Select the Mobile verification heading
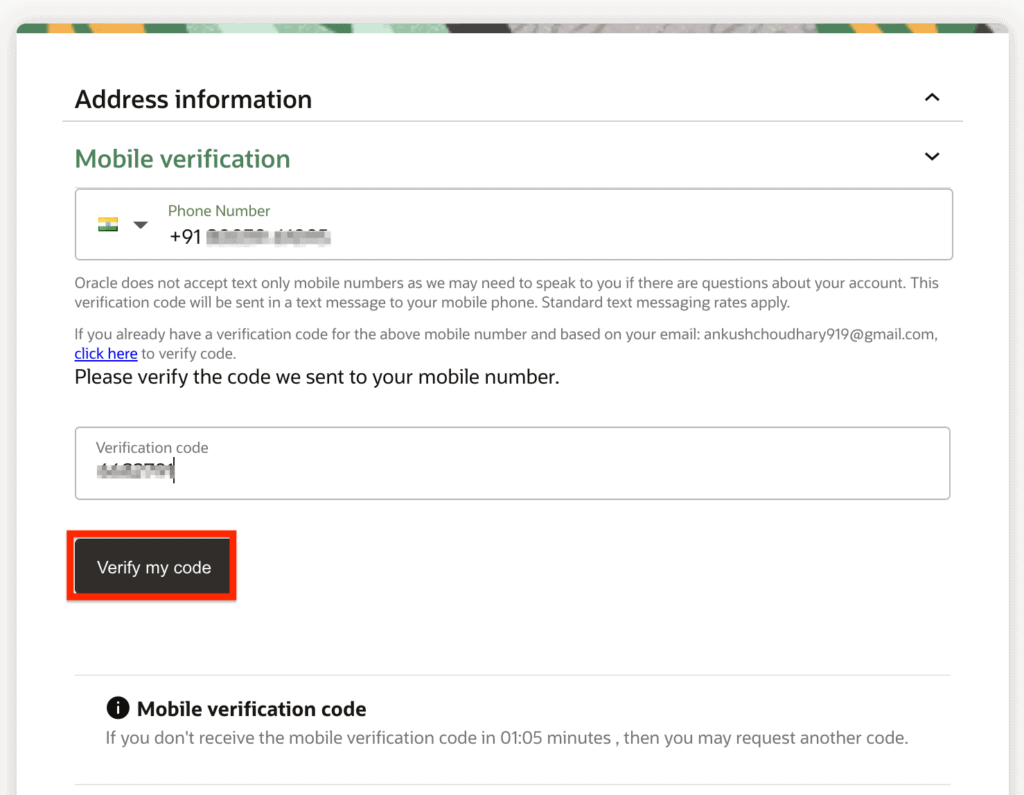This screenshot has height=795, width=1024. coord(183,159)
